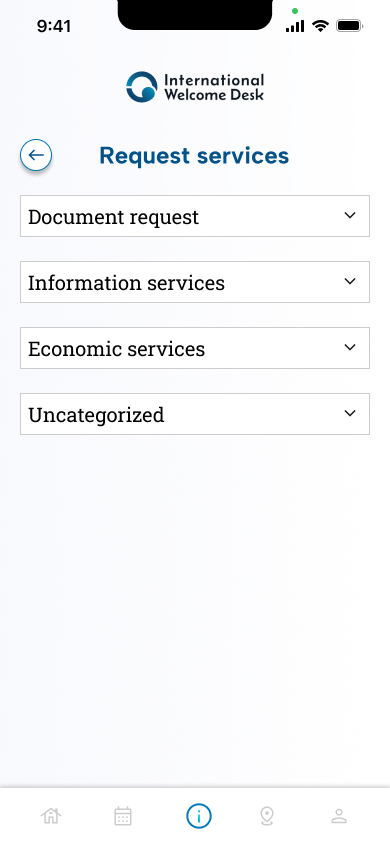The width and height of the screenshot is (390, 844).
Task: Tap the cellular signal bars icon
Action: point(295,26)
